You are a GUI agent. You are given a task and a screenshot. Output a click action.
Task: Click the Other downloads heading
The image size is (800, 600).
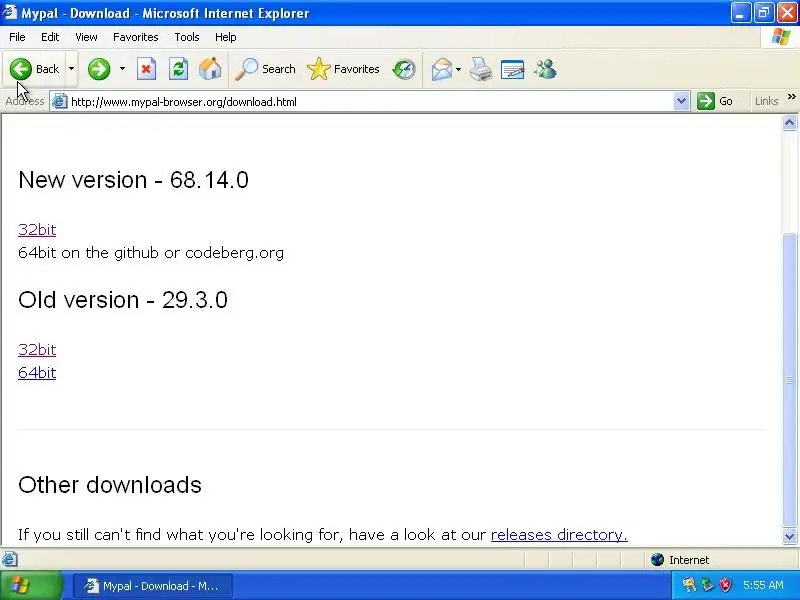(110, 485)
